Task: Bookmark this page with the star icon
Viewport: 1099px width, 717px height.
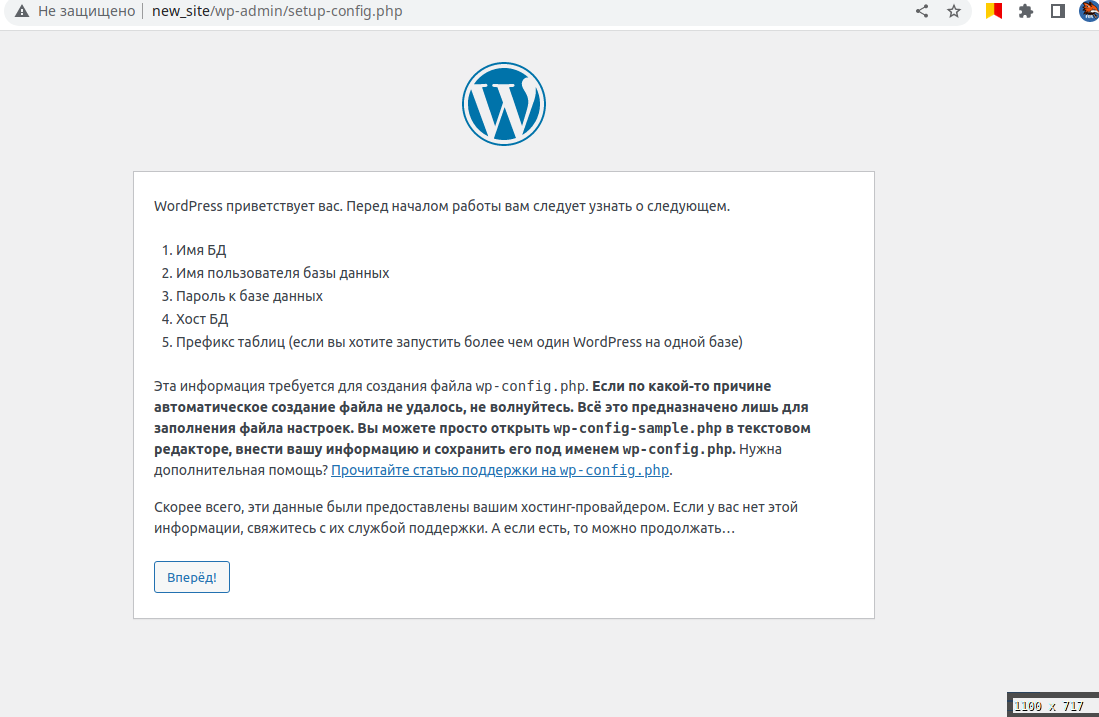Action: (x=953, y=12)
